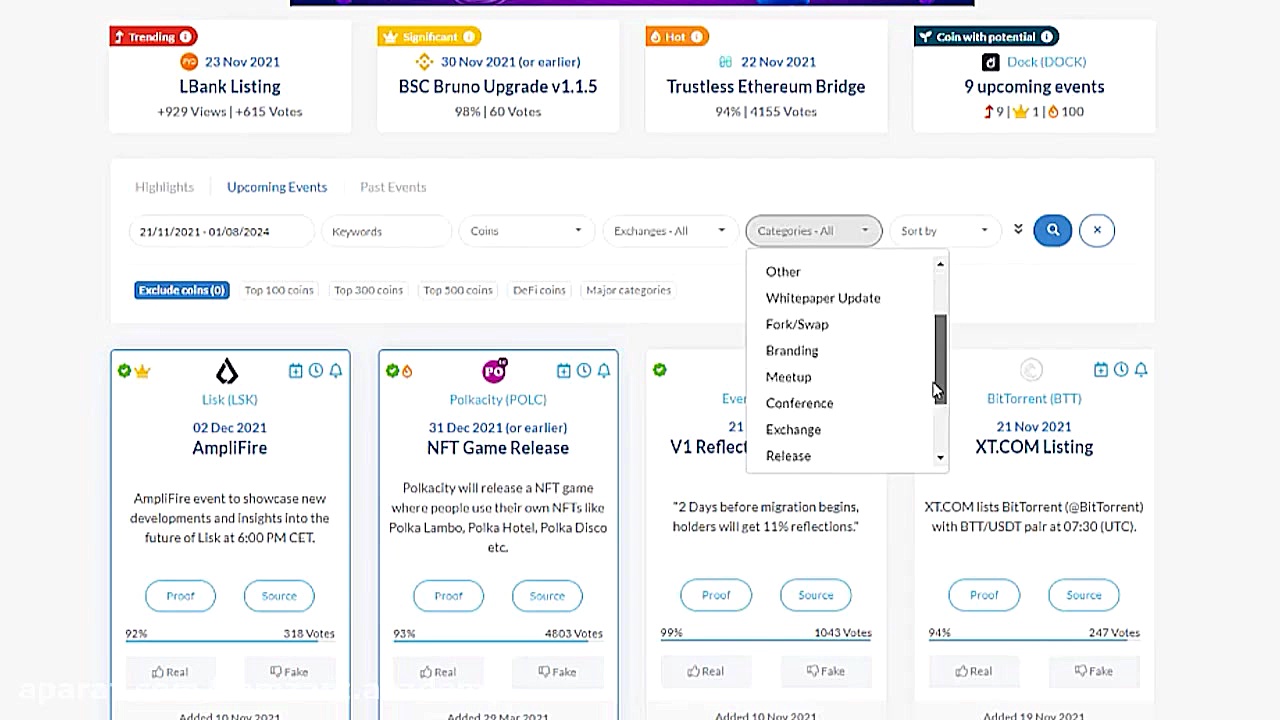This screenshot has height=720, width=1280.
Task: Click category list scrollbar thumb
Action: tap(940, 359)
